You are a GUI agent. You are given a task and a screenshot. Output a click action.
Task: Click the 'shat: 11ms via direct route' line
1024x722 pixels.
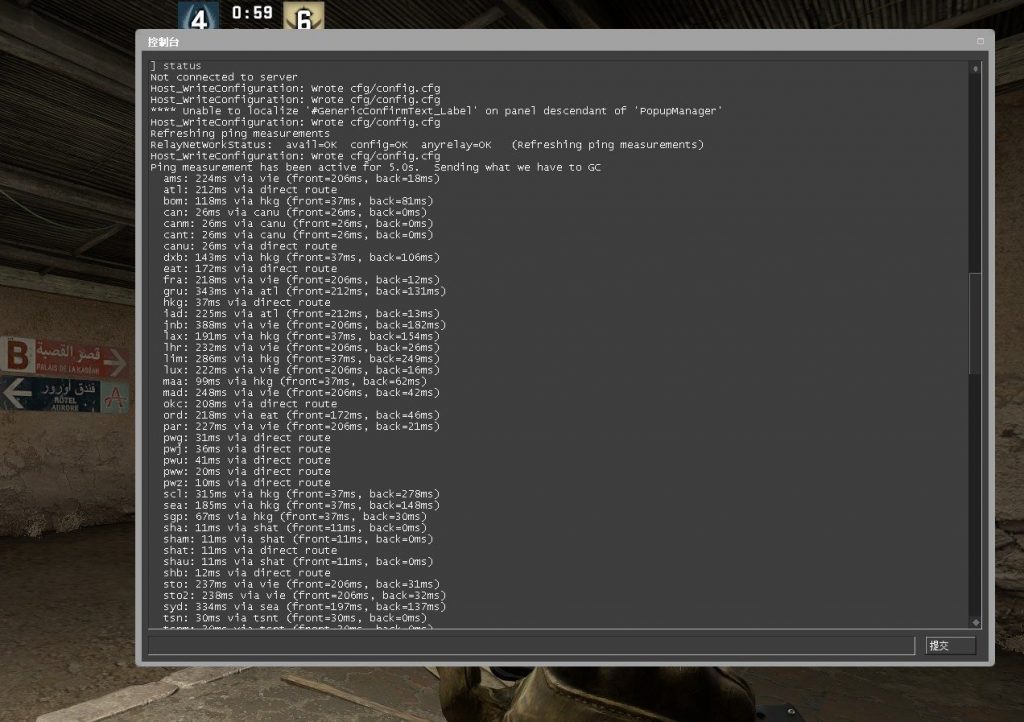coord(250,550)
